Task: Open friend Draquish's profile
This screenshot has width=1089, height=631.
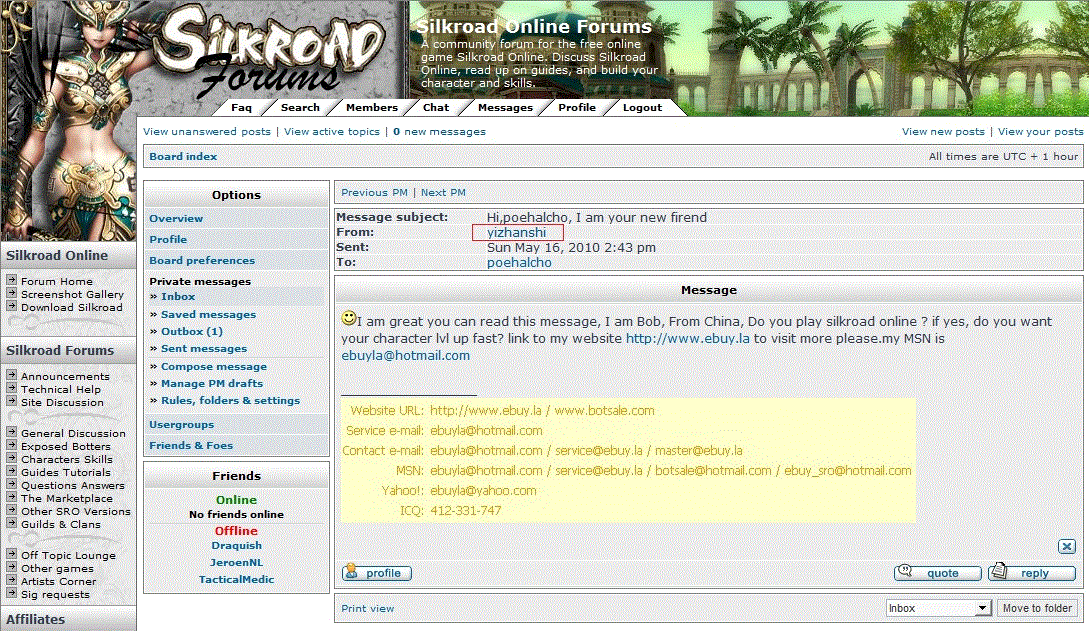Action: click(x=236, y=546)
